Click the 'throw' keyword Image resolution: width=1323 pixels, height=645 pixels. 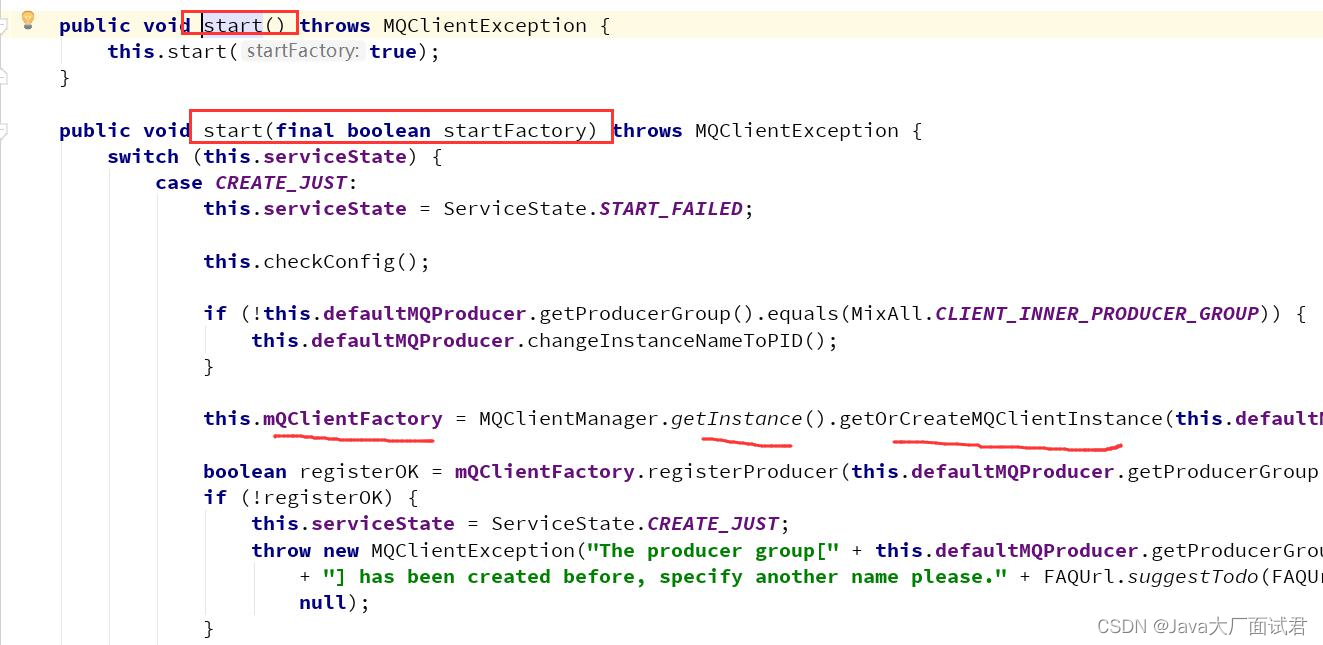(281, 550)
